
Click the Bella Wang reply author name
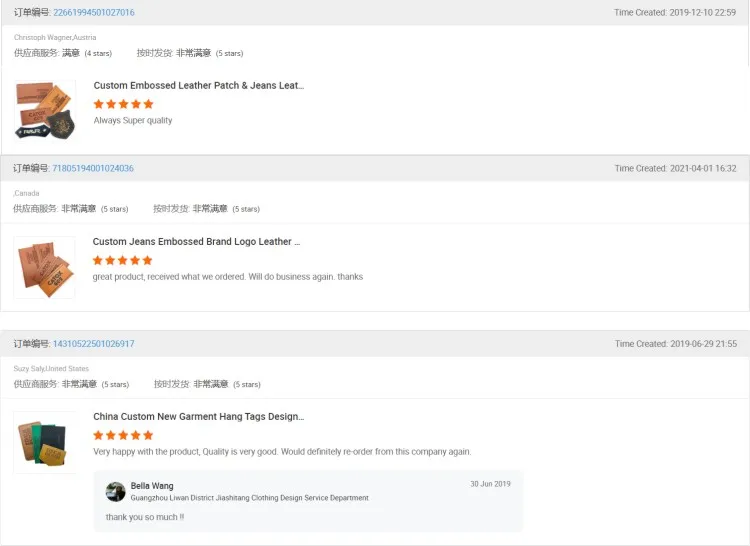[152, 486]
